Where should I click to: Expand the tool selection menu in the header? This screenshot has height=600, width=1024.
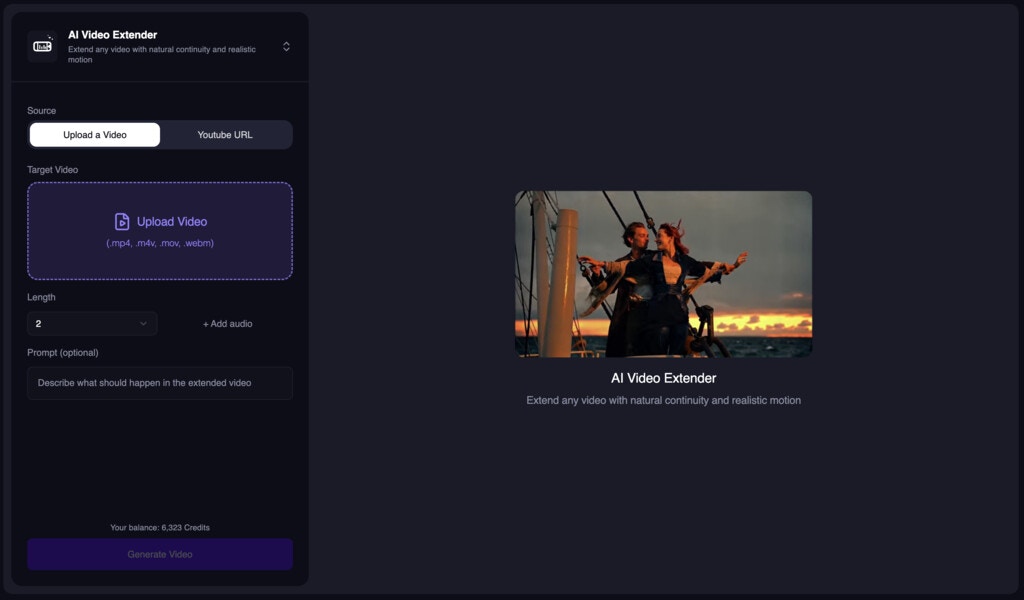pyautogui.click(x=286, y=46)
